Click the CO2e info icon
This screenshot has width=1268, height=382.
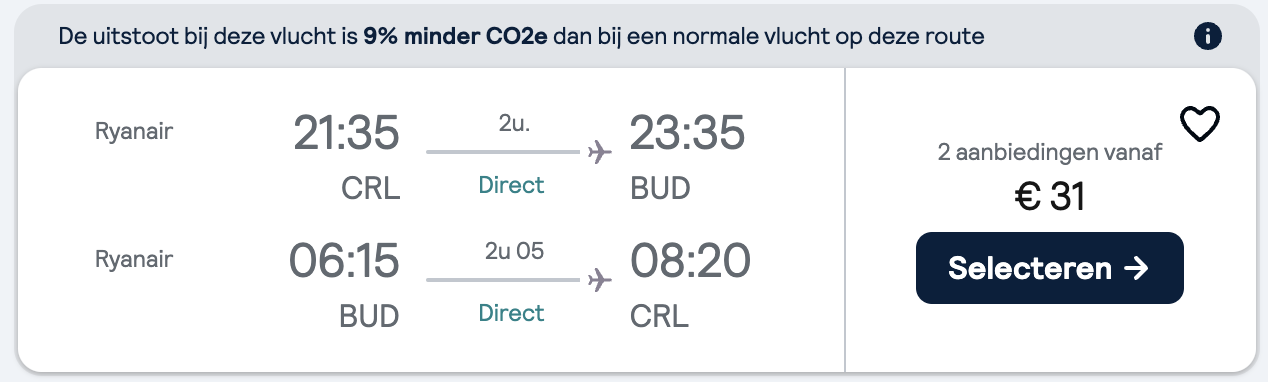tap(1209, 37)
